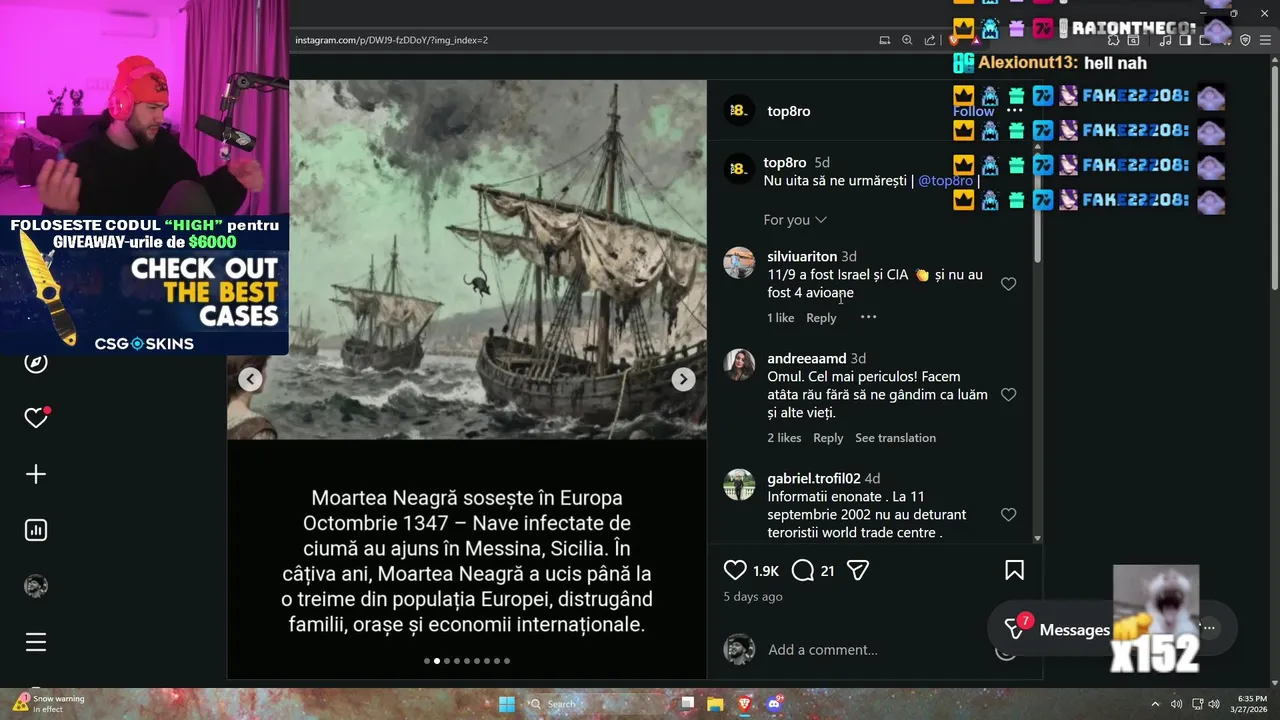Open Task View on the taskbar
The width and height of the screenshot is (1280, 720).
pyautogui.click(x=687, y=704)
